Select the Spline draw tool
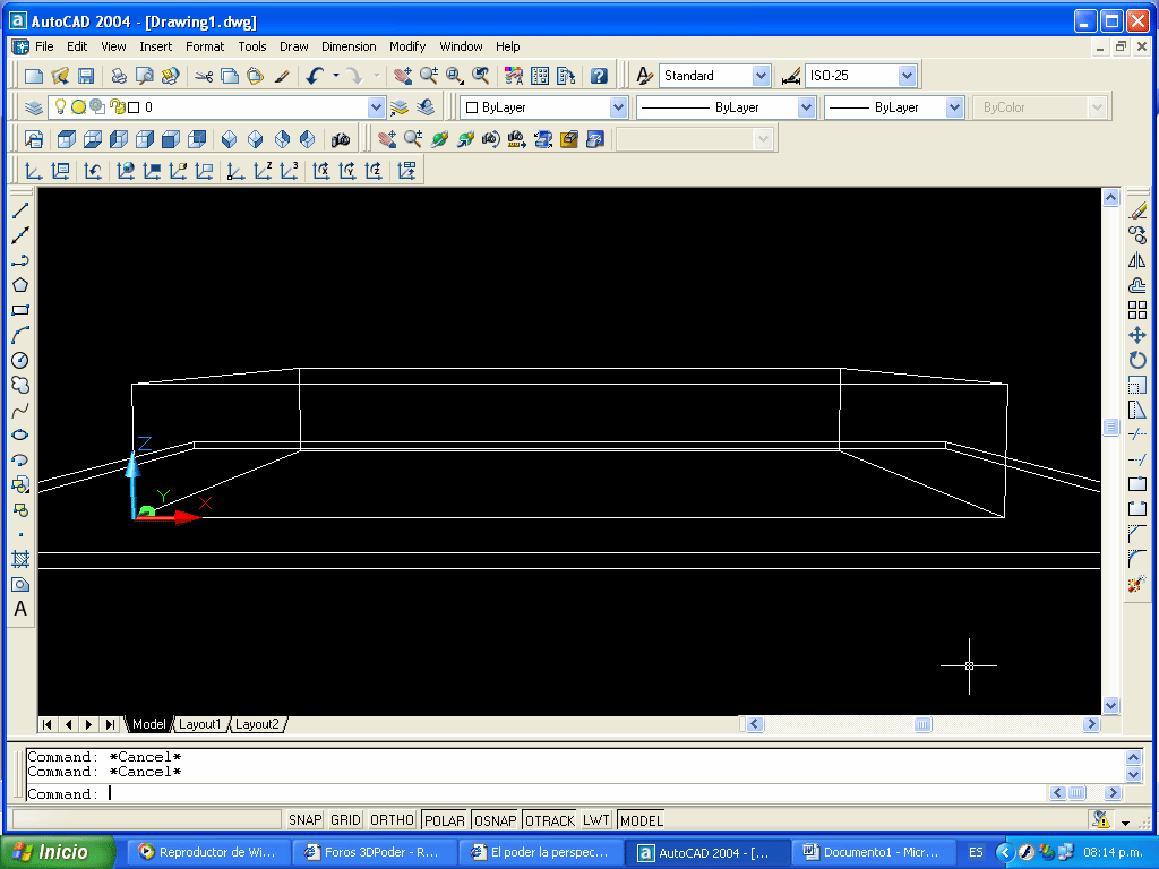The width and height of the screenshot is (1159, 869). (20, 410)
